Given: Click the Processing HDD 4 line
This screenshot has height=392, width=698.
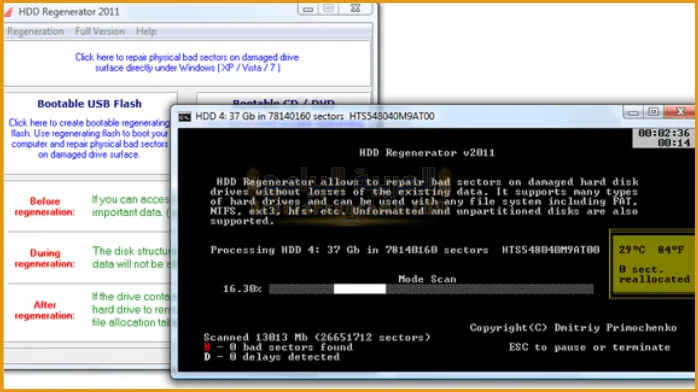Looking at the screenshot, I should click(405, 250).
